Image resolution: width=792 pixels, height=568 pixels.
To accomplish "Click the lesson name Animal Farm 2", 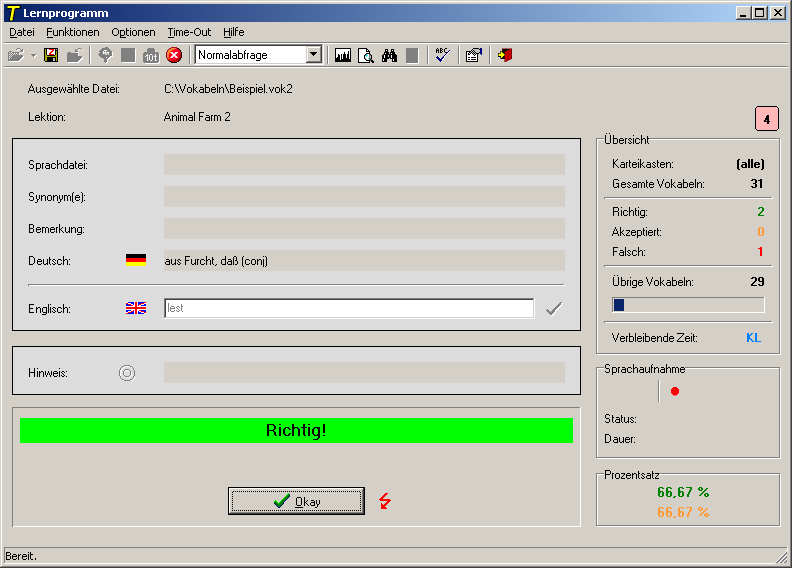I will point(197,117).
